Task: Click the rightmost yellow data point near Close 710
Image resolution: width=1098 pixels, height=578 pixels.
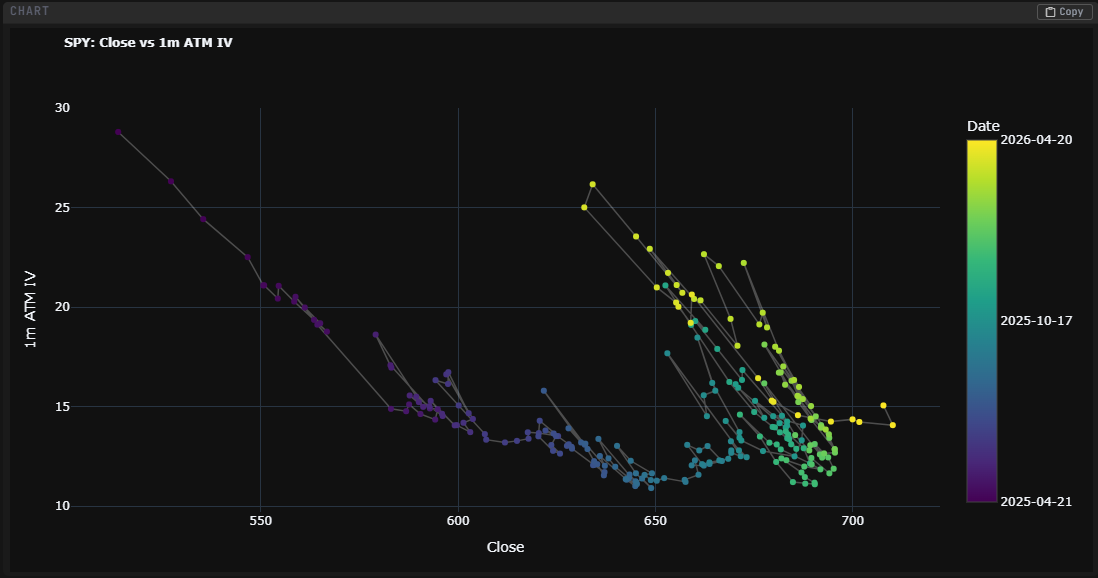Action: [x=892, y=425]
